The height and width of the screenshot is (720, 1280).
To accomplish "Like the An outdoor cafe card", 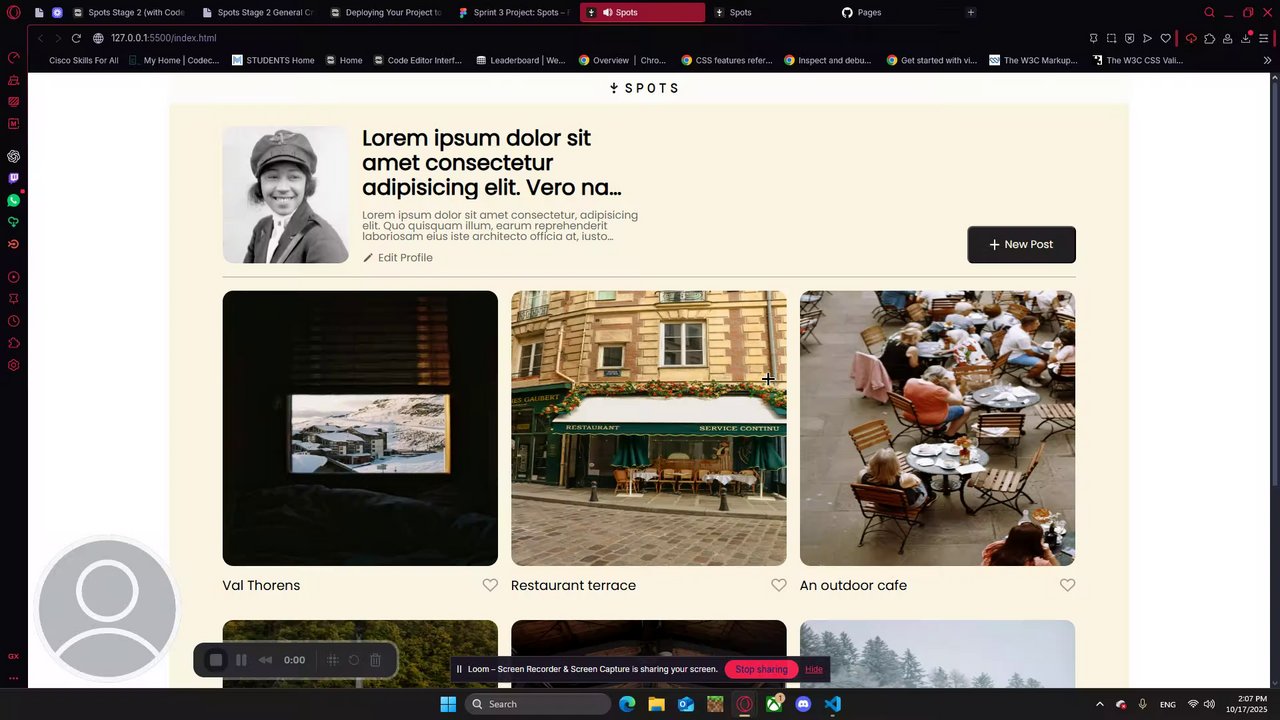I will 1068,585.
